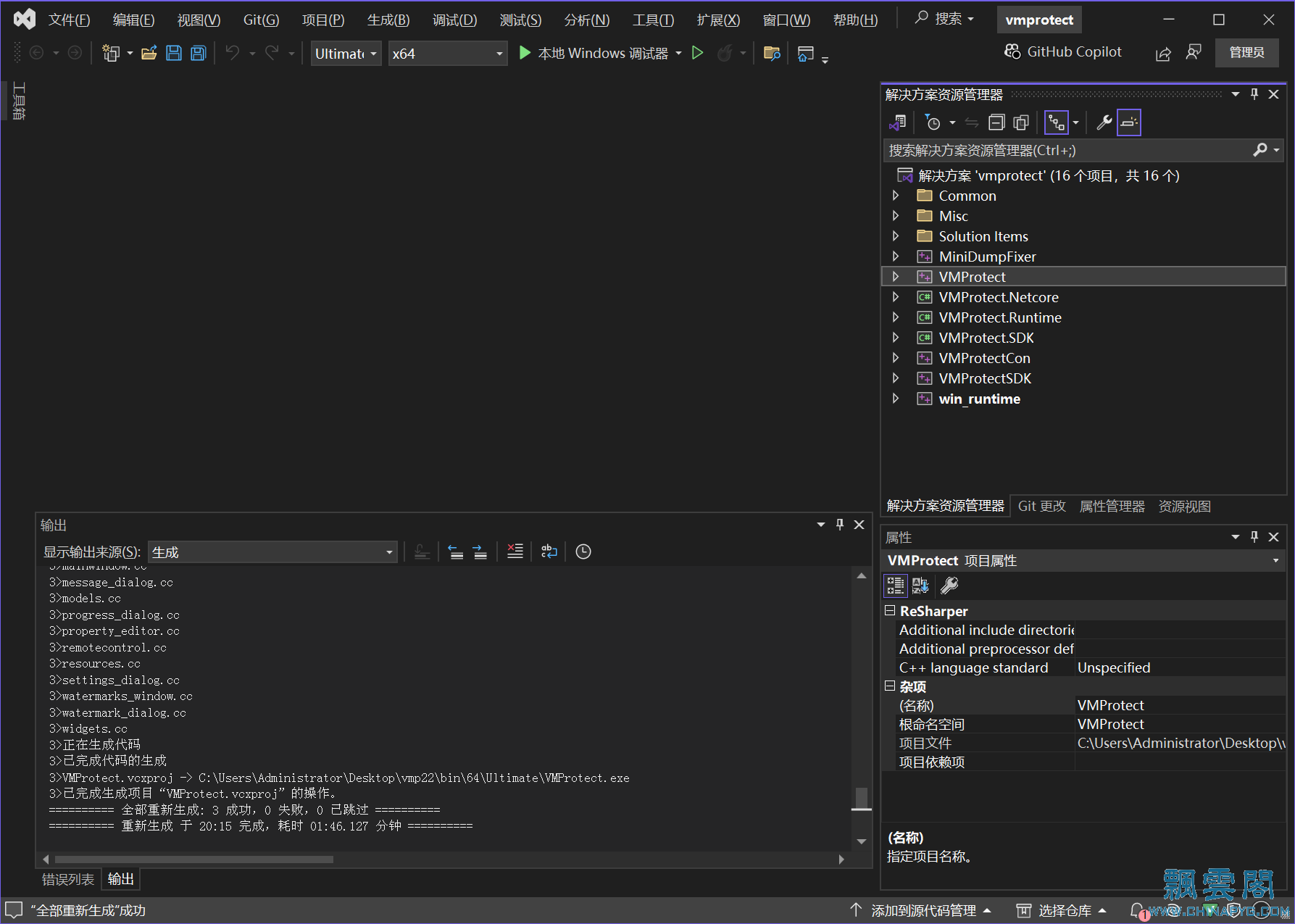The height and width of the screenshot is (924, 1295).
Task: Open the 生成(B) build menu
Action: click(388, 20)
